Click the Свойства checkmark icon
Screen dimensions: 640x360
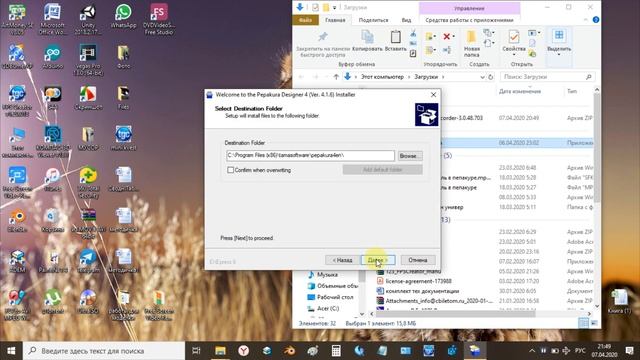coord(513,38)
